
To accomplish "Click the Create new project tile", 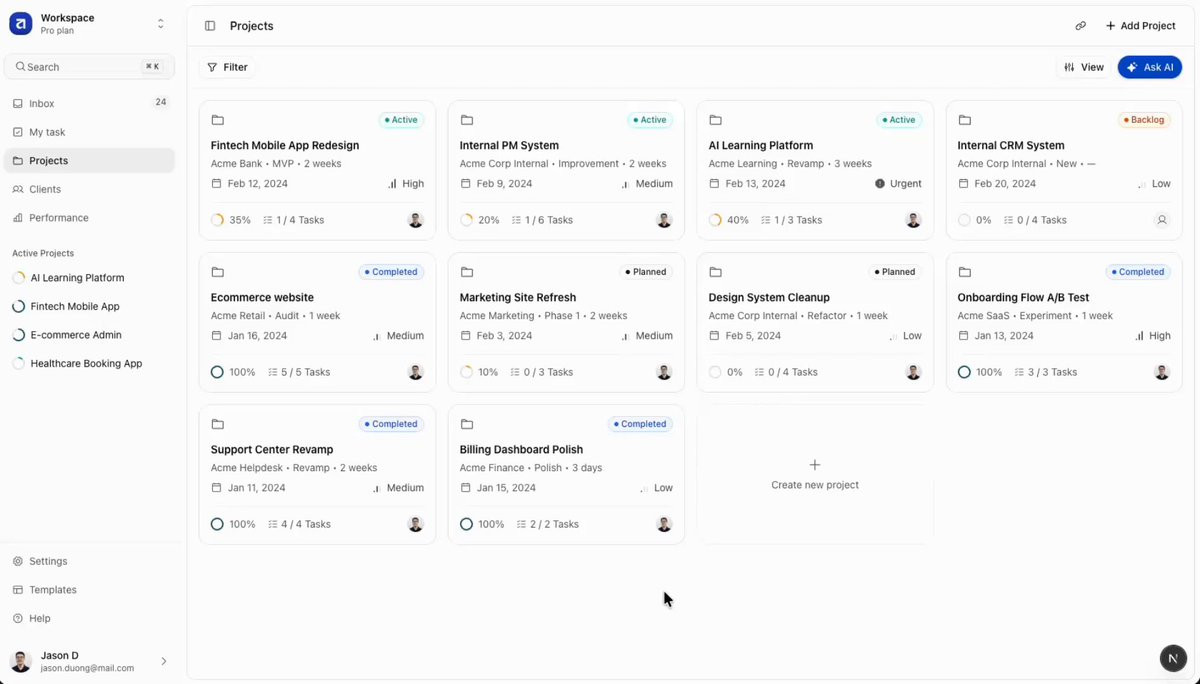I will (815, 475).
